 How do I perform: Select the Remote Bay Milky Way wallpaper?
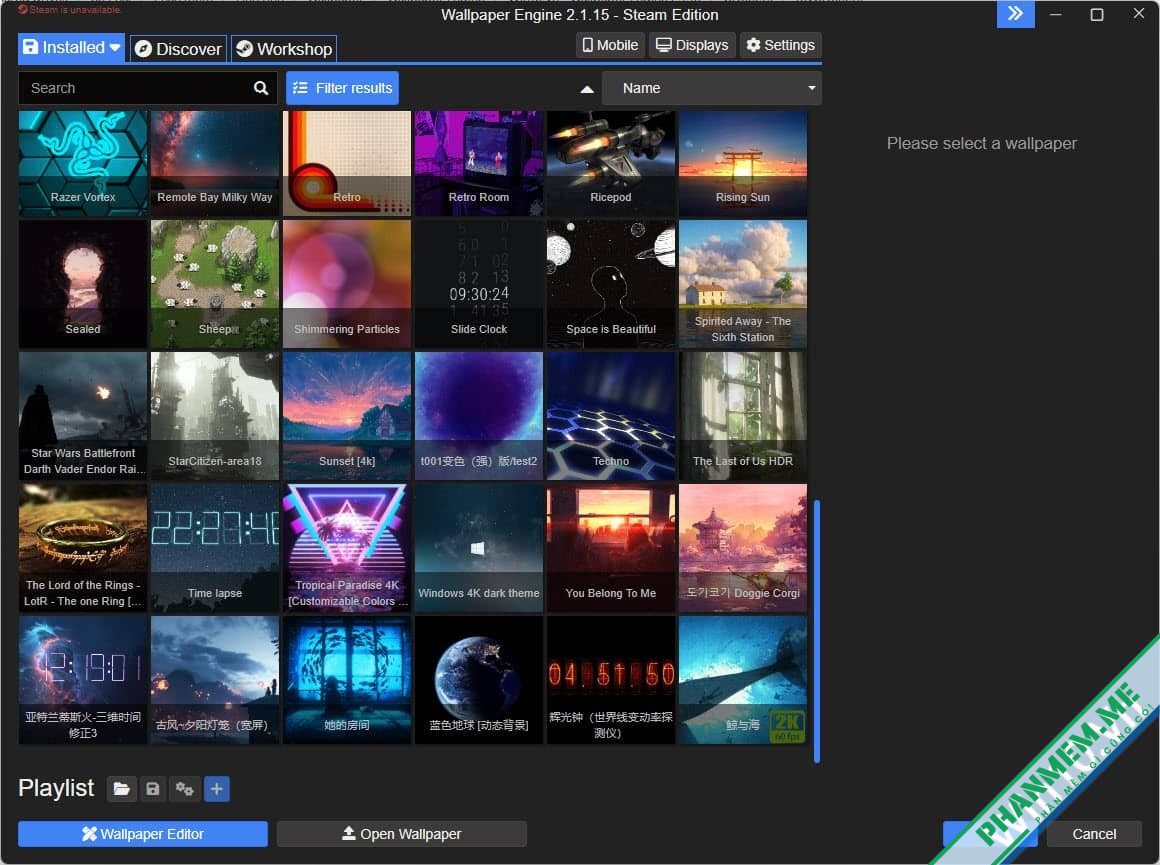(215, 164)
